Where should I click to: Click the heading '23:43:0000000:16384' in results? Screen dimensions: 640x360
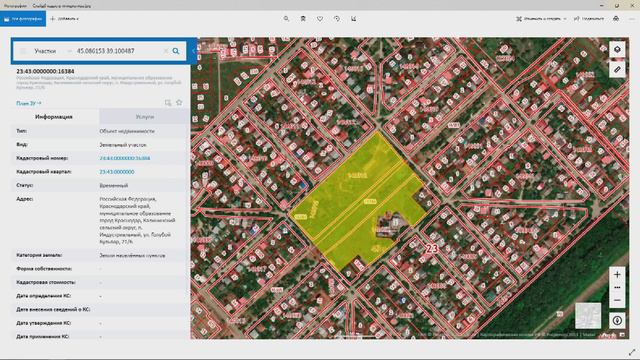(45, 71)
